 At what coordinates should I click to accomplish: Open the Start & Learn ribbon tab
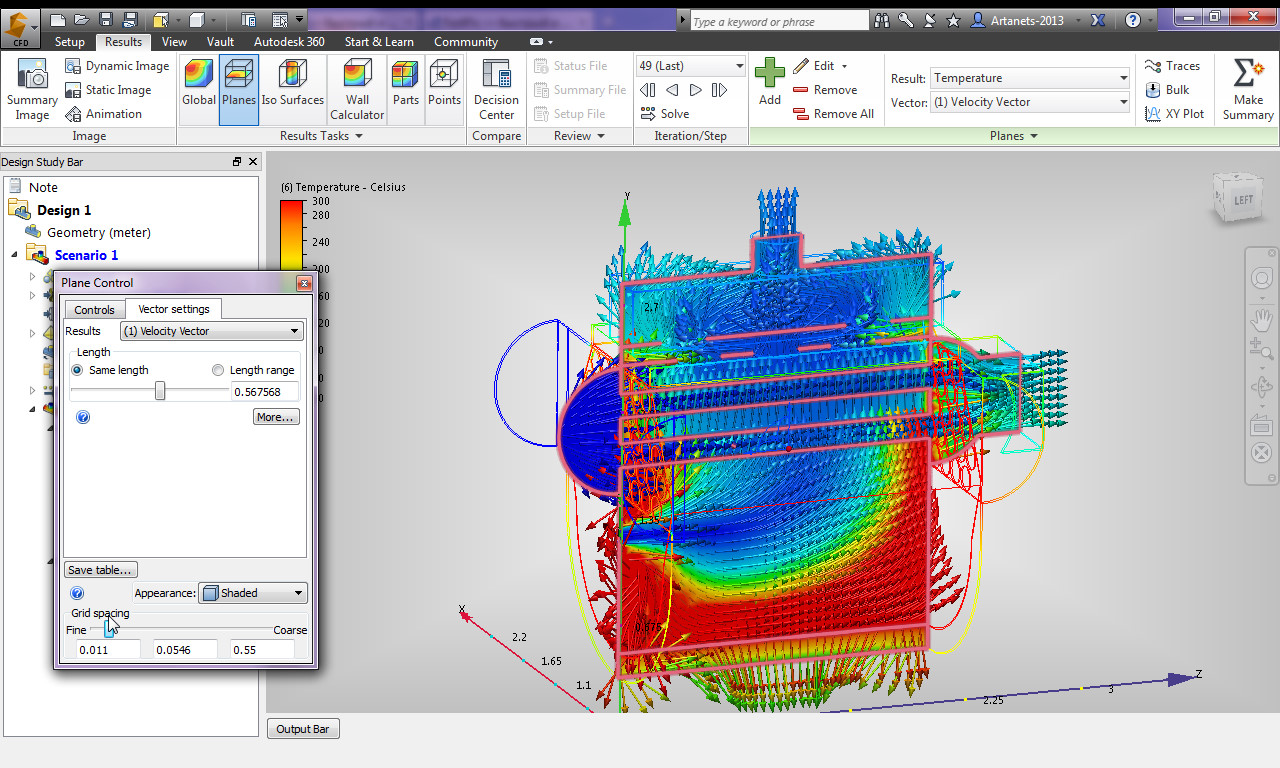[x=379, y=42]
